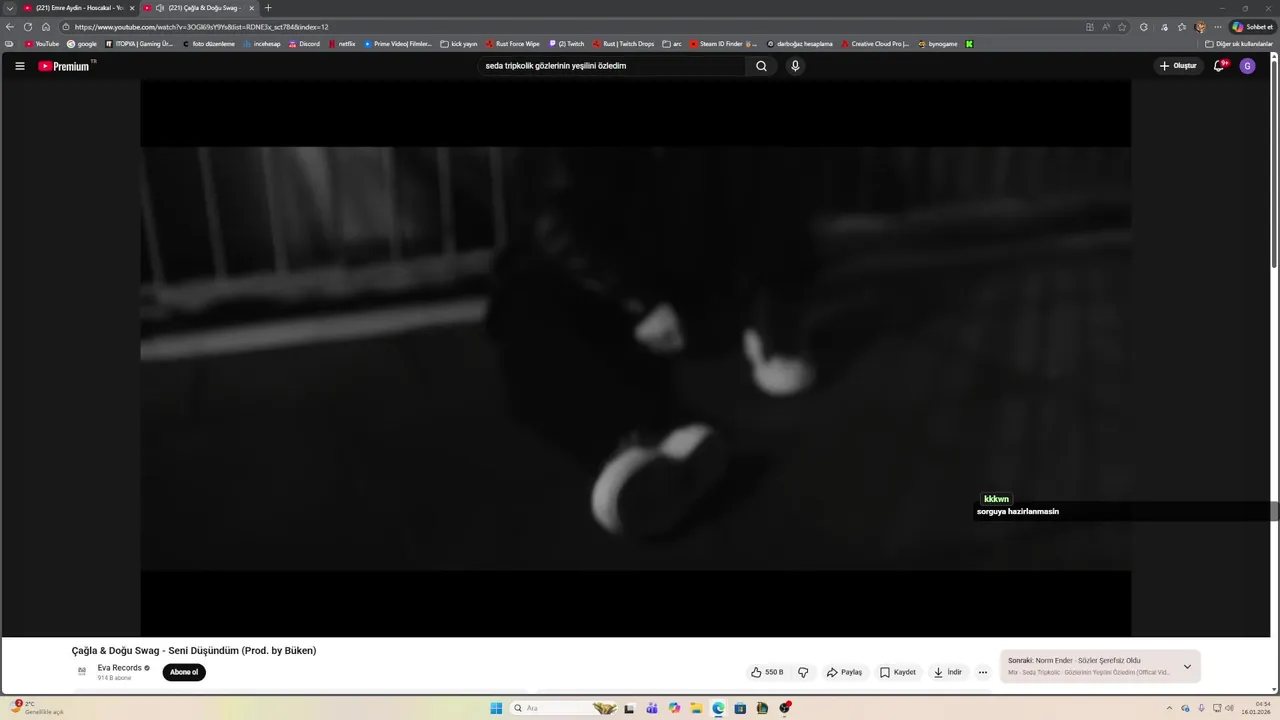Open the Windows Start menu

click(x=496, y=708)
